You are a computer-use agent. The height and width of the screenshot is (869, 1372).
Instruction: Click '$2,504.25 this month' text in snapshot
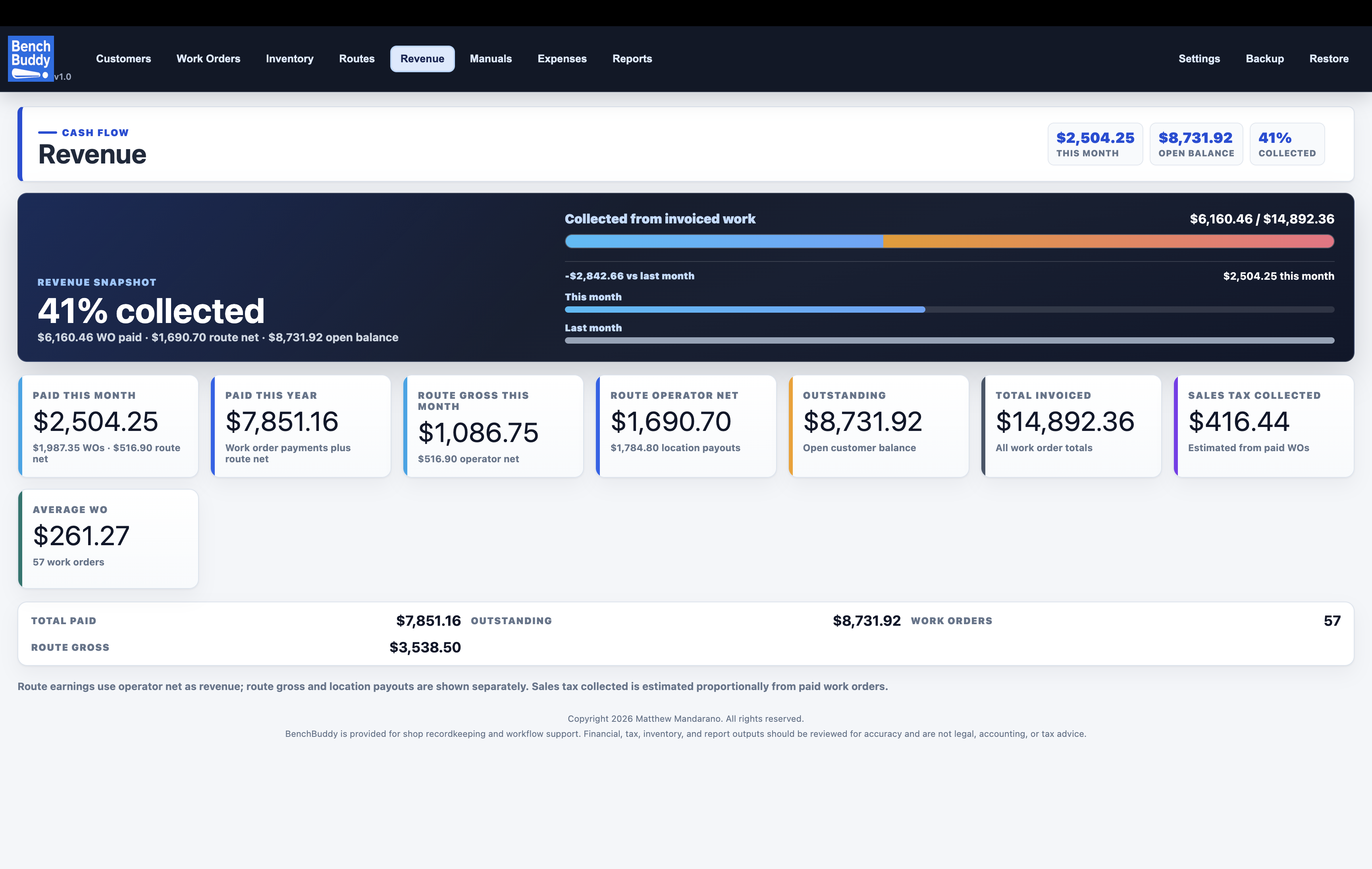[x=1279, y=276]
